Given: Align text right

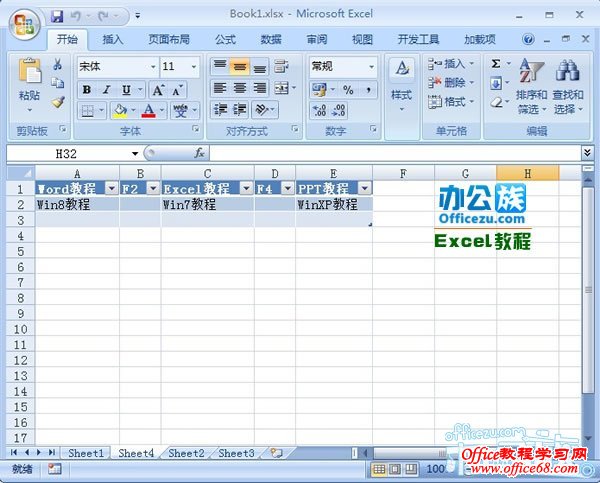Looking at the screenshot, I should (260, 88).
